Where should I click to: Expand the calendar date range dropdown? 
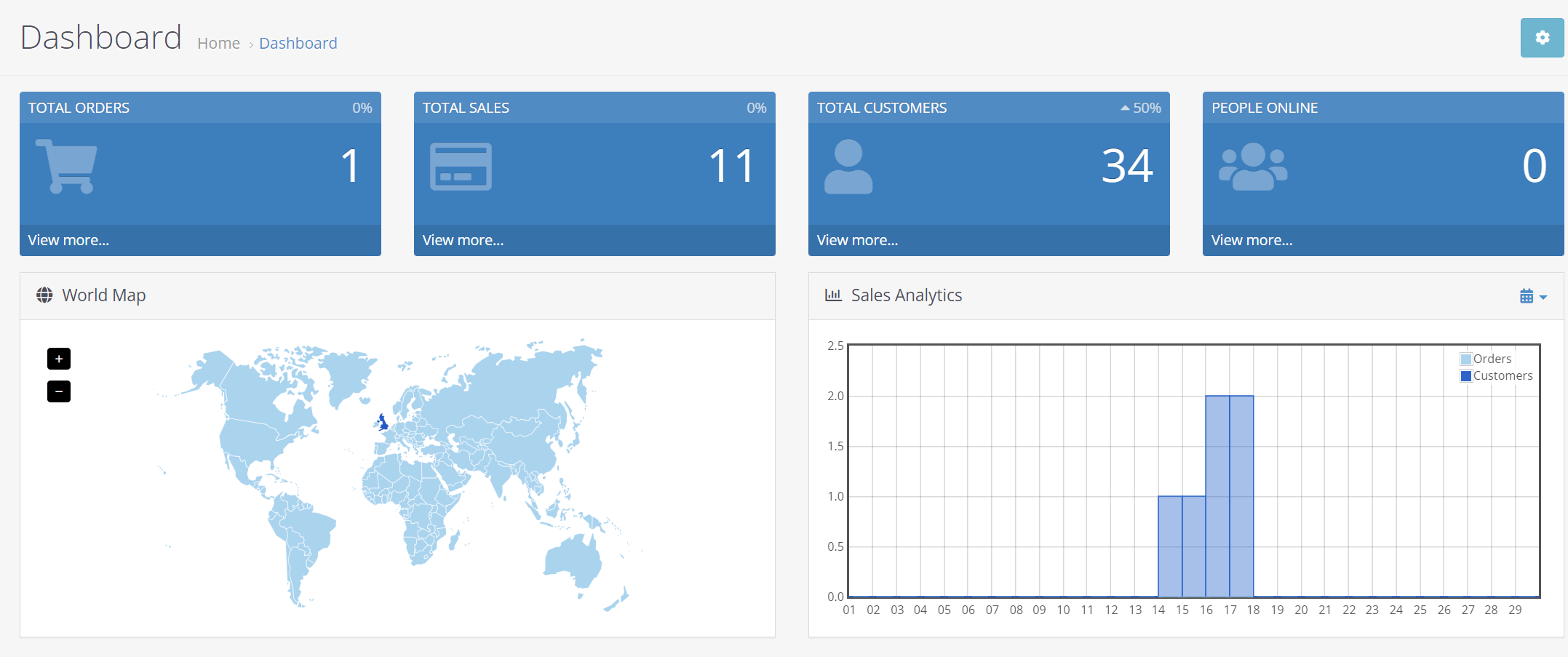1533,296
